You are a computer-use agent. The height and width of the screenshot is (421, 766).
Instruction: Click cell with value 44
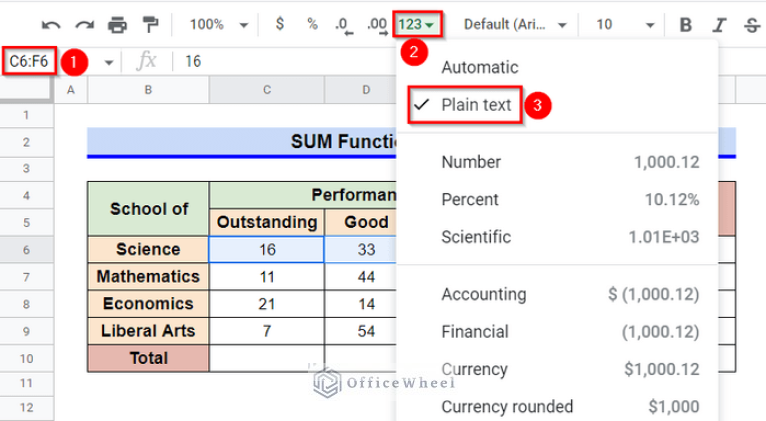point(362,277)
